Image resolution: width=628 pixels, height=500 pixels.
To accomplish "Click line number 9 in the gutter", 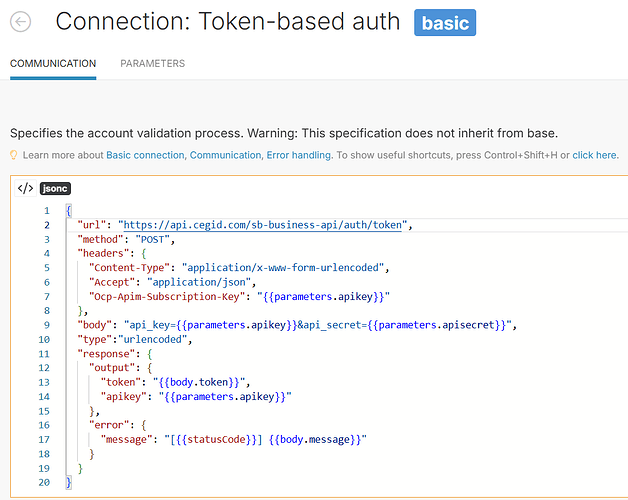I will (46, 325).
